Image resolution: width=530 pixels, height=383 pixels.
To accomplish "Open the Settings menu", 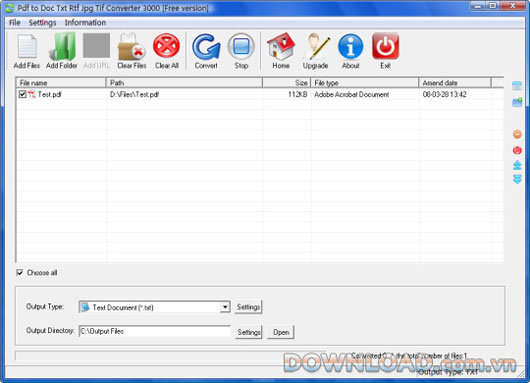I will 43,23.
